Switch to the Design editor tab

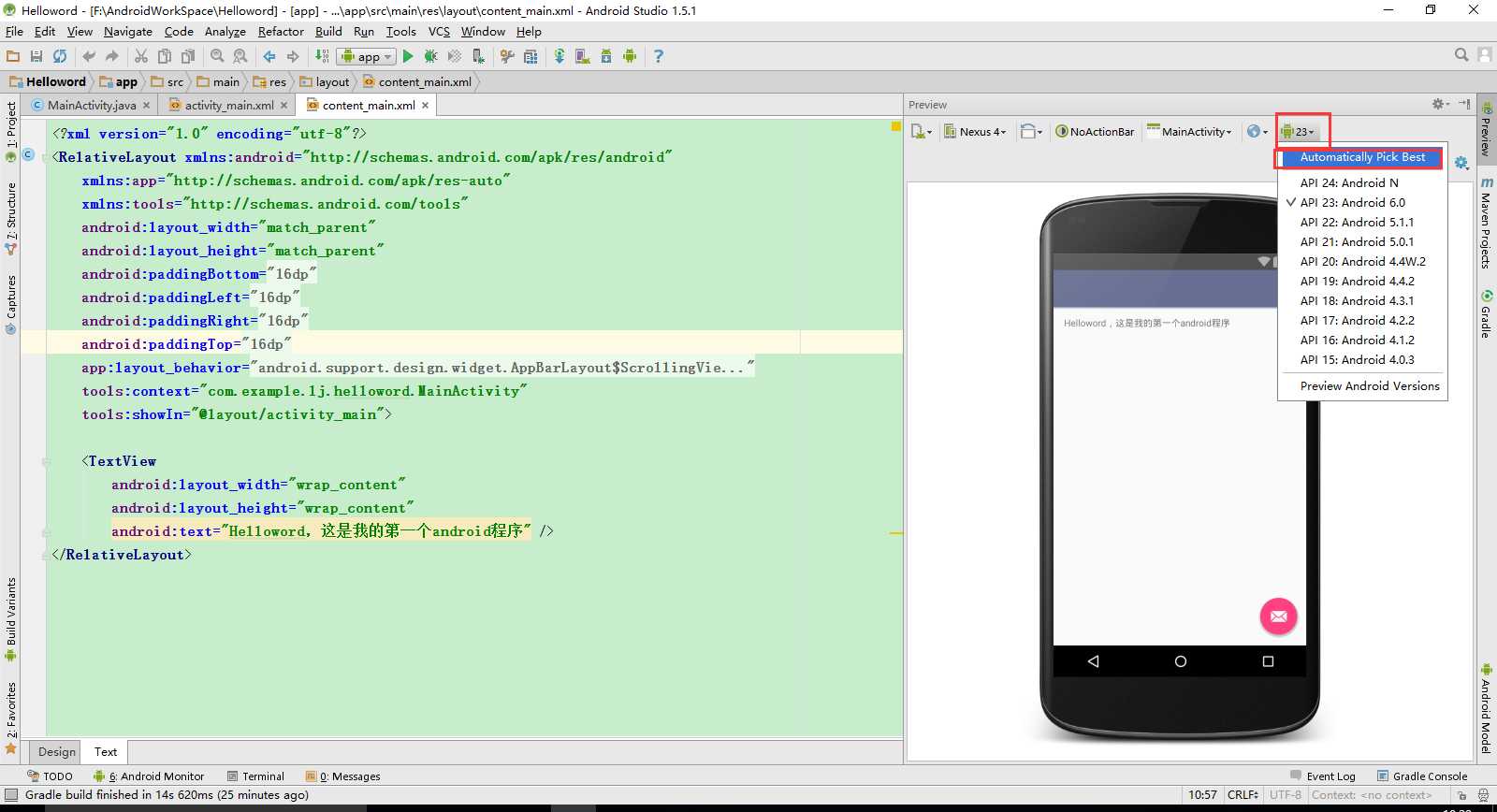[56, 752]
